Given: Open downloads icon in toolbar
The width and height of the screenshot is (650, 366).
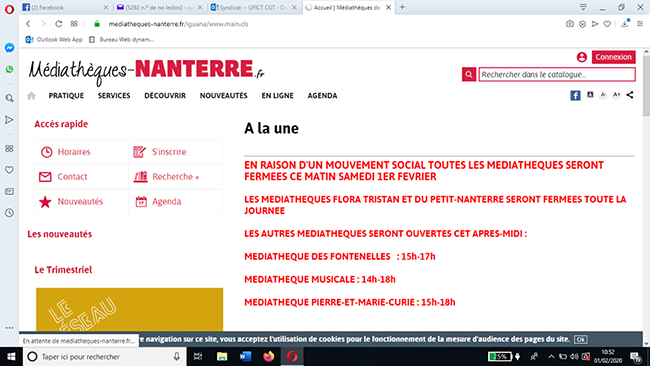Looking at the screenshot, I should pos(625,24).
